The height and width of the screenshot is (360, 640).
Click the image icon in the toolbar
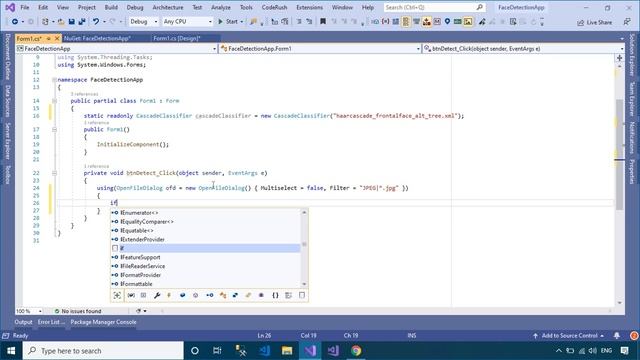[x=468, y=22]
